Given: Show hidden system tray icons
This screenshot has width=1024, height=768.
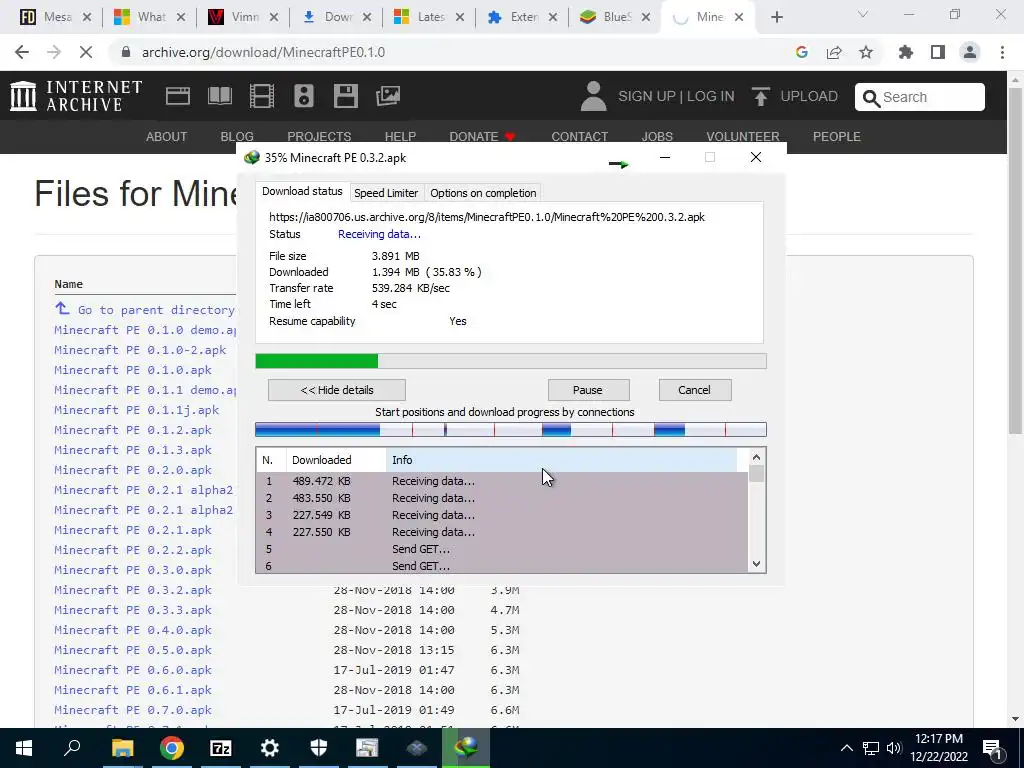Looking at the screenshot, I should 846,748.
